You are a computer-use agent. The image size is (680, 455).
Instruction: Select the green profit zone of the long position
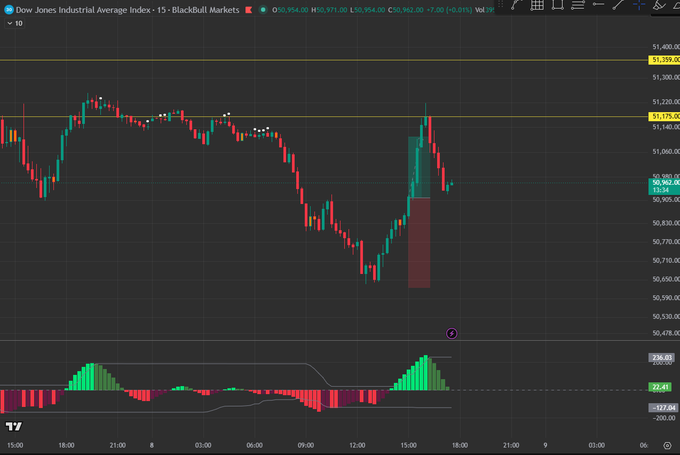[419, 167]
